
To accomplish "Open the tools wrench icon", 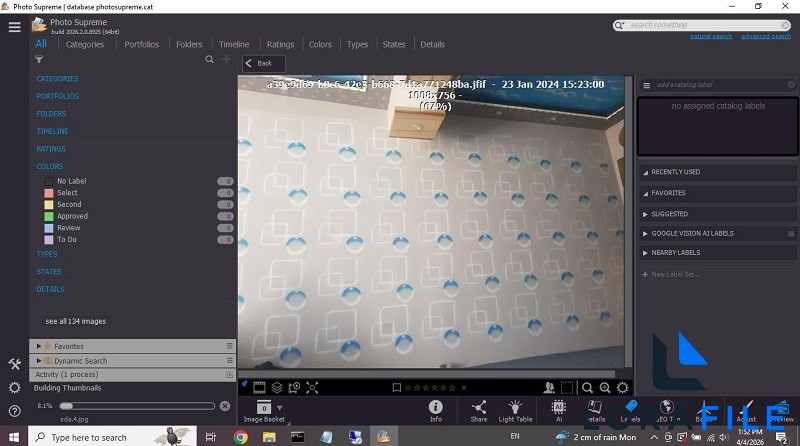I will [x=14, y=364].
